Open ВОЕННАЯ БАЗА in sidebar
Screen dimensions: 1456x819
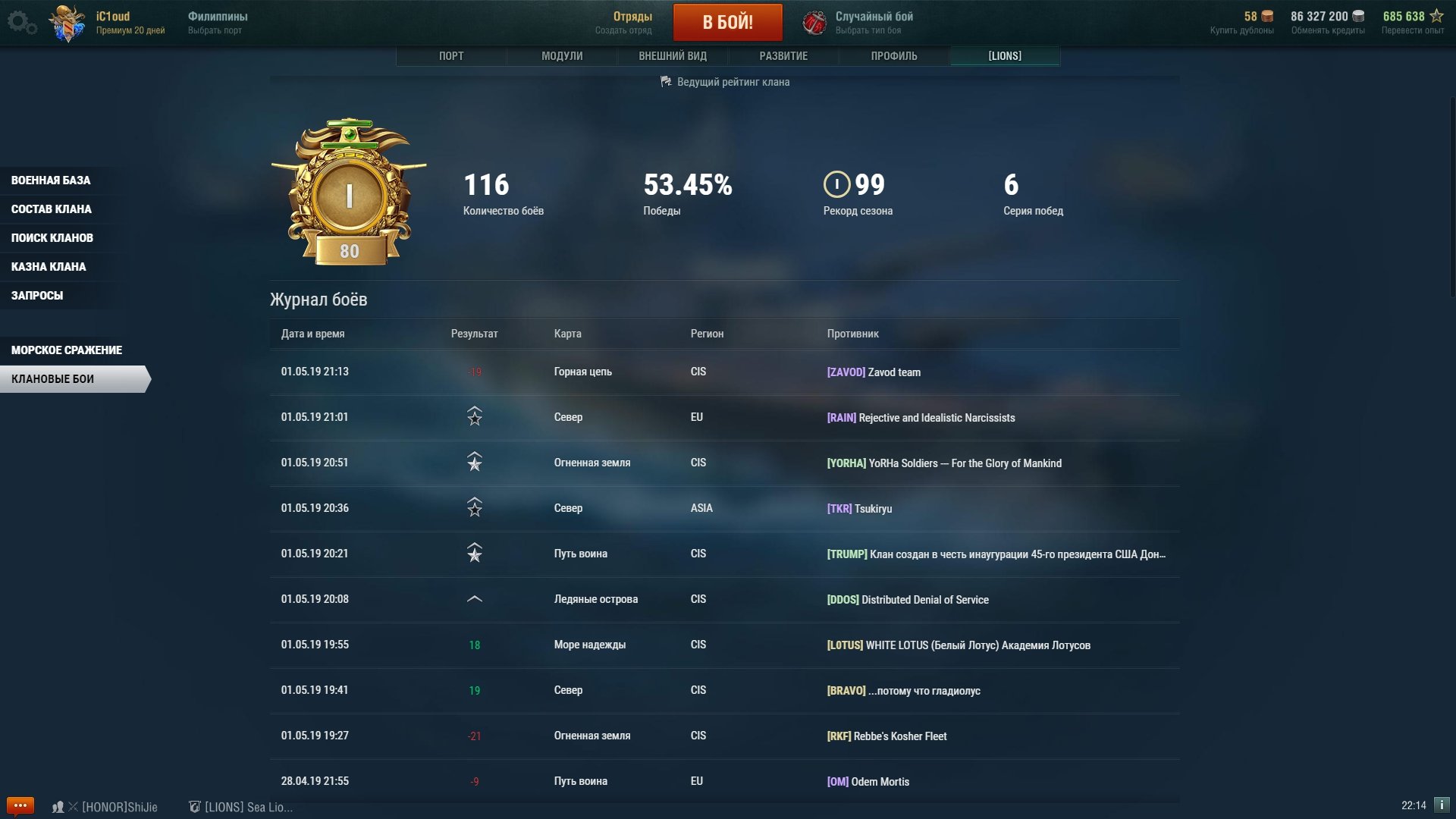tap(51, 180)
